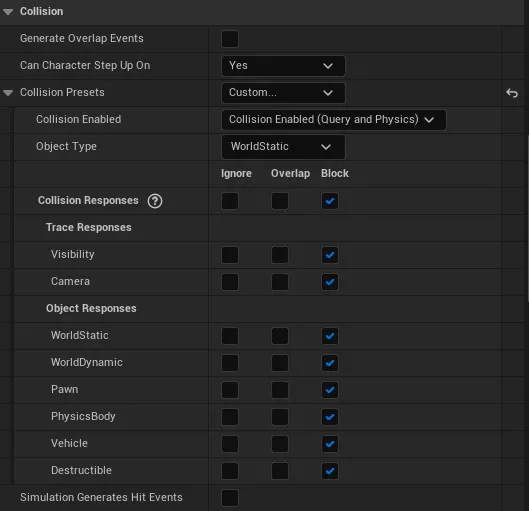Open the Collision Enabled dropdown
The width and height of the screenshot is (529, 511).
click(x=334, y=120)
